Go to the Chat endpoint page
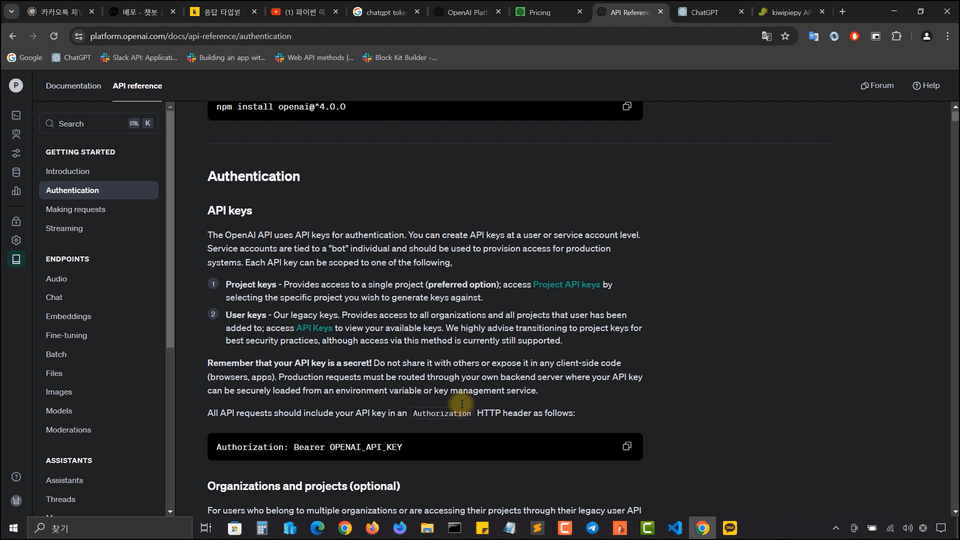The image size is (960, 540). tap(54, 297)
